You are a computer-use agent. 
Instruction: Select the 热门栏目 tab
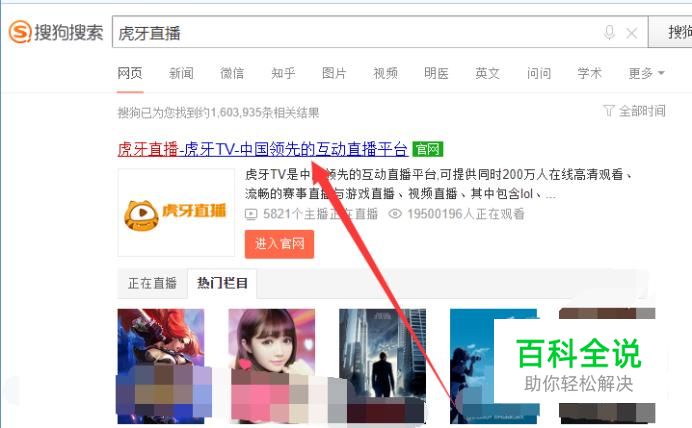click(222, 283)
